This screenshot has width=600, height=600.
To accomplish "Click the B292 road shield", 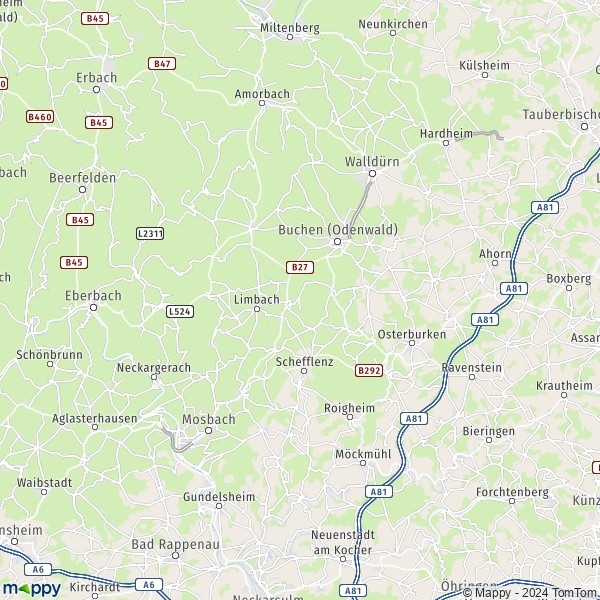I will tap(369, 370).
